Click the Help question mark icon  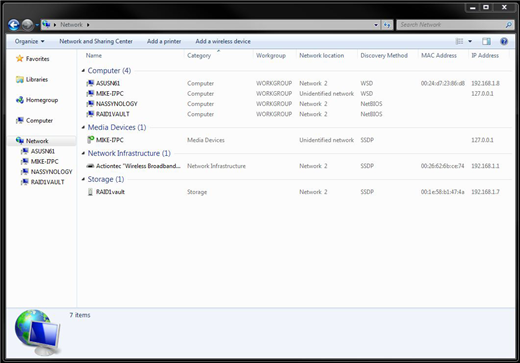(504, 41)
